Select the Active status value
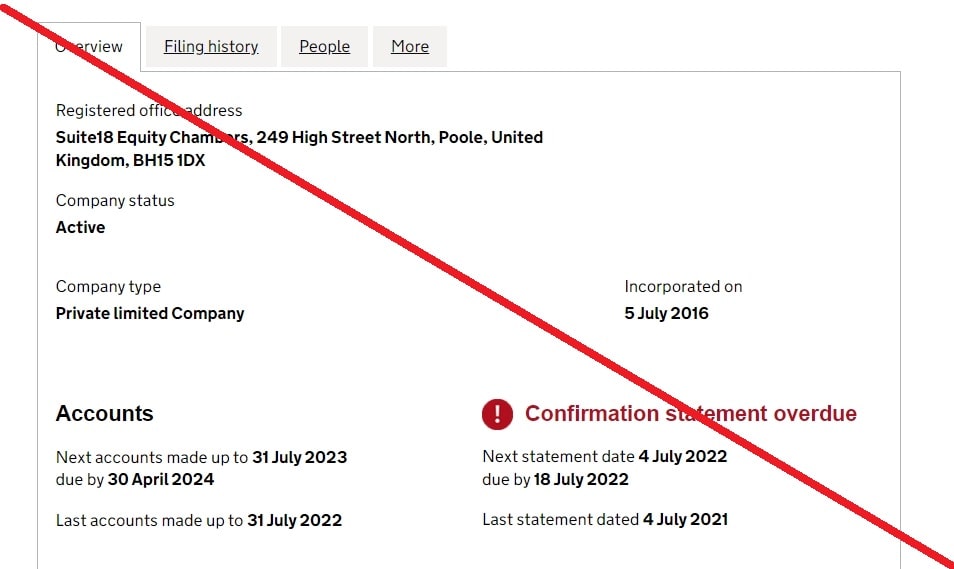Screen dimensions: 954x569 (x=80, y=227)
